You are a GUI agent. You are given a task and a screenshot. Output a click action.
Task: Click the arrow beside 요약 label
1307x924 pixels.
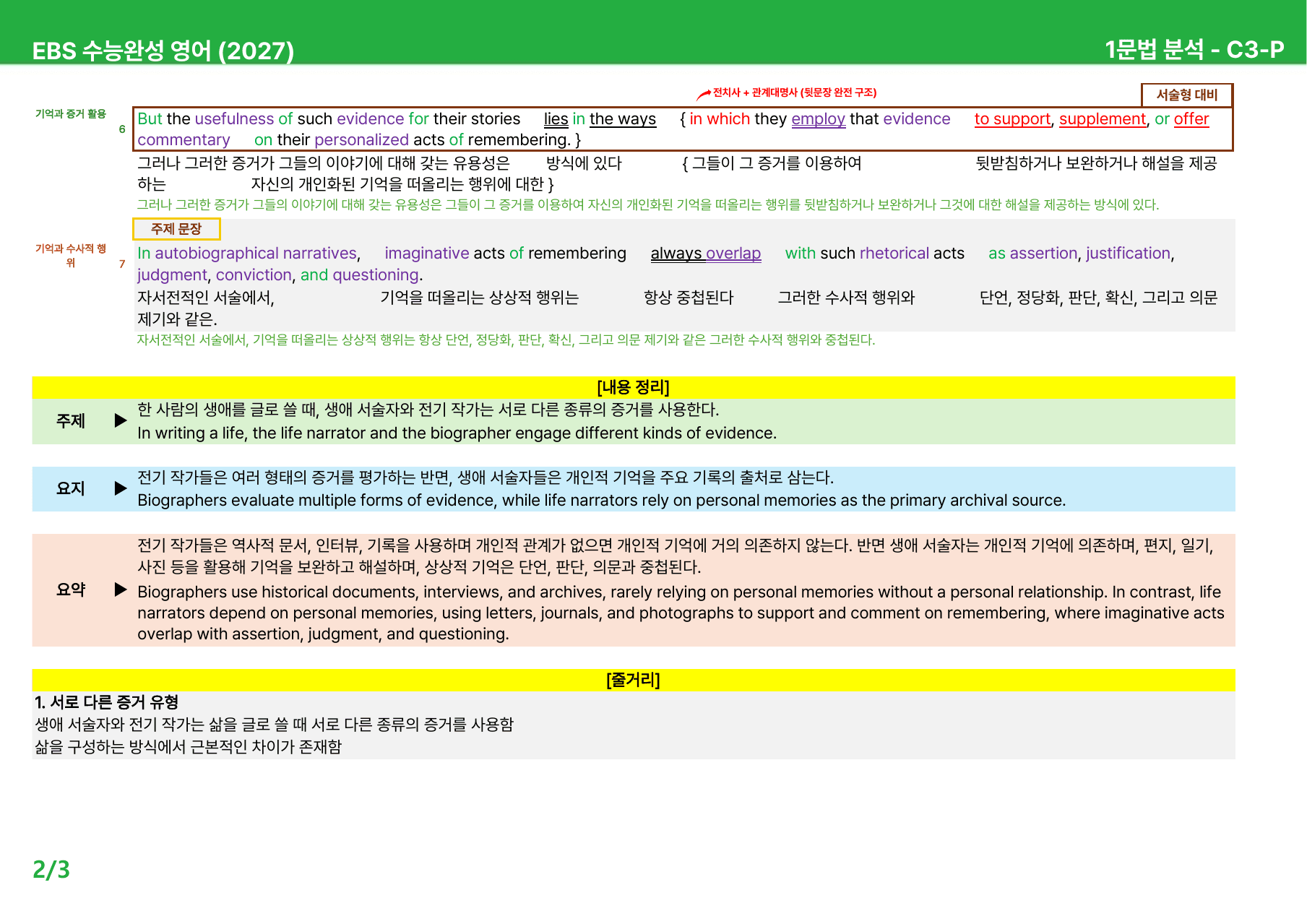tap(121, 590)
